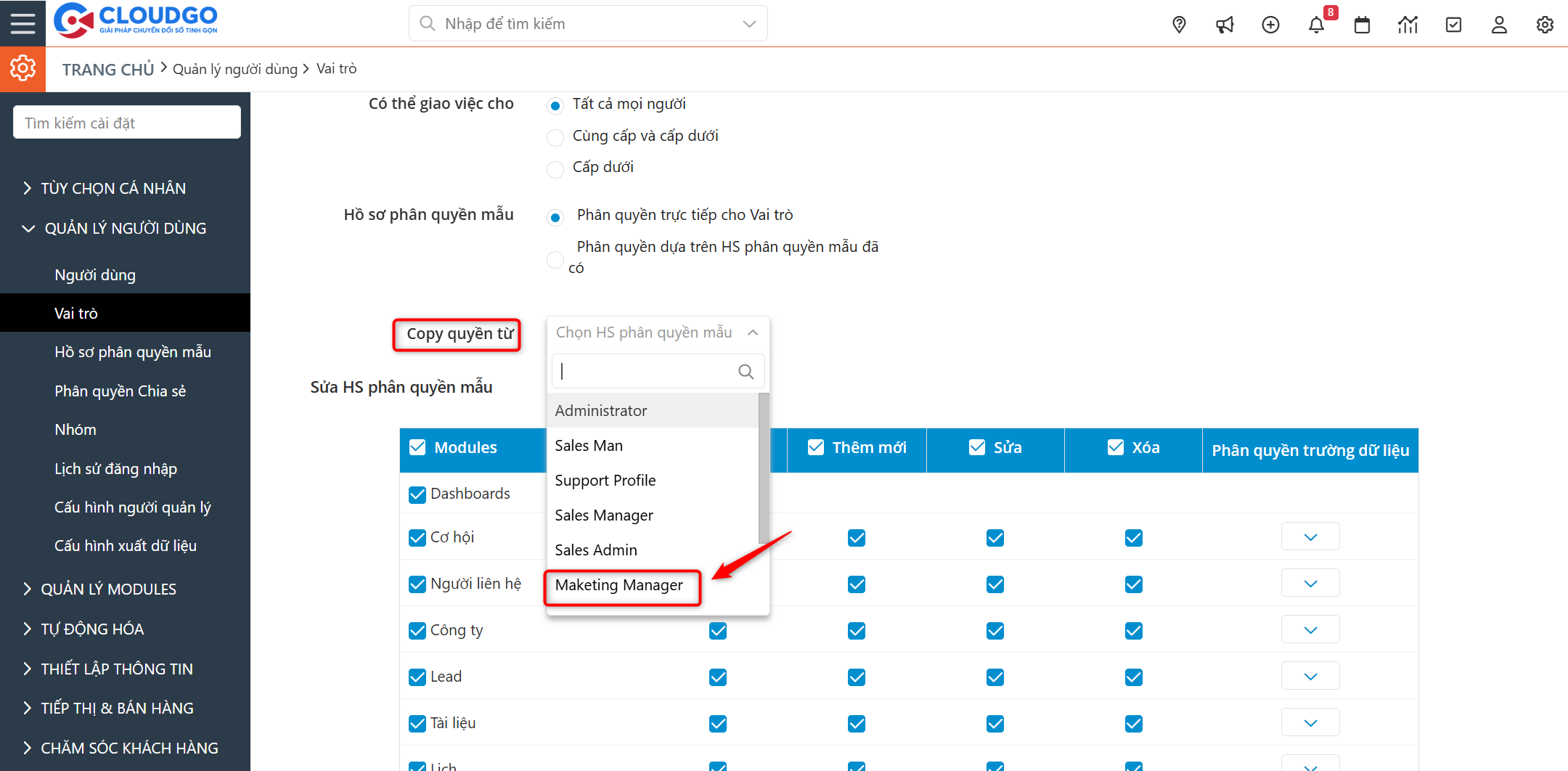This screenshot has height=771, width=1568.
Task: Open the calendar icon in top bar
Action: pyautogui.click(x=1362, y=24)
